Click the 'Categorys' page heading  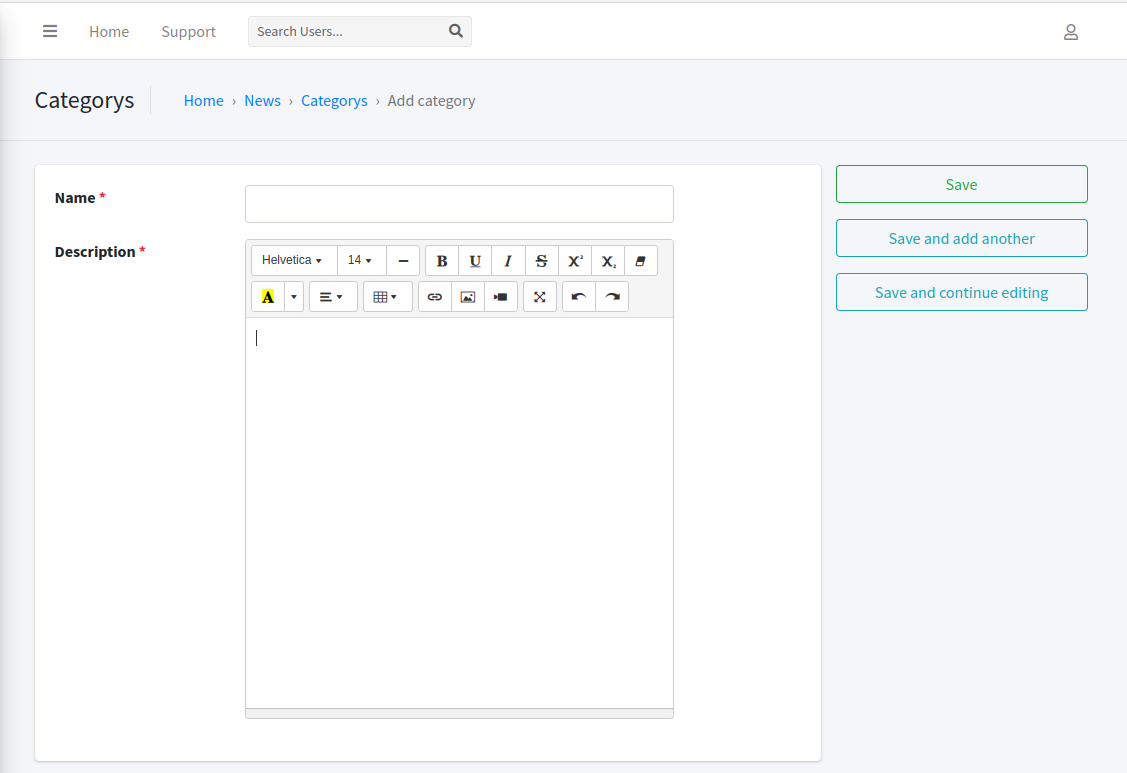coord(84,100)
